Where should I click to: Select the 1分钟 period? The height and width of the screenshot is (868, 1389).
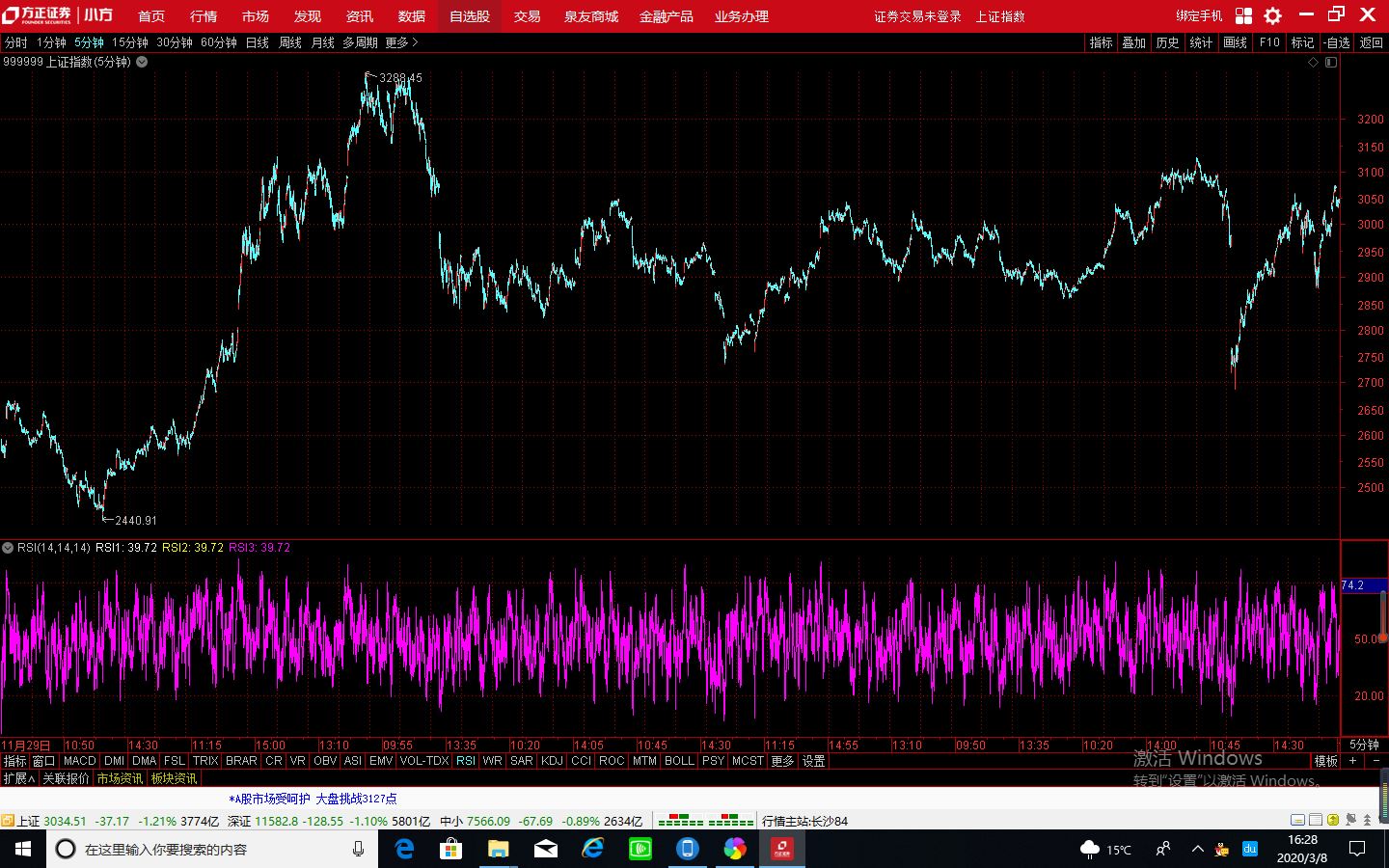point(51,42)
